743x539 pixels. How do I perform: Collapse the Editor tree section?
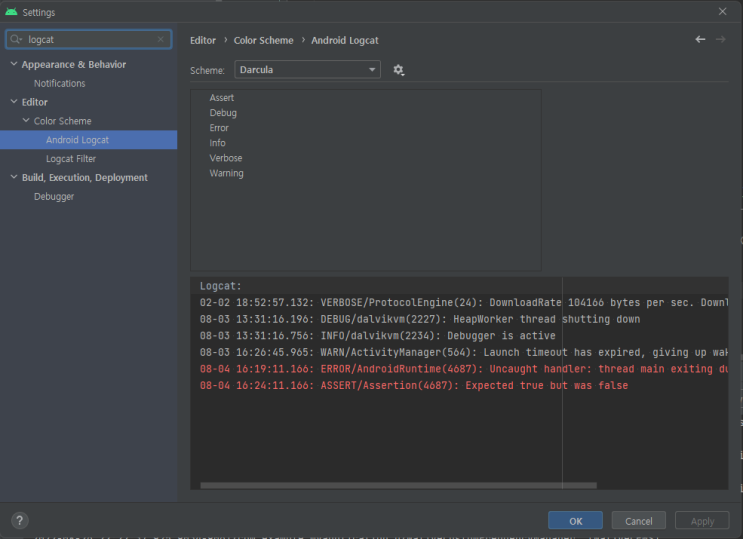(x=14, y=101)
